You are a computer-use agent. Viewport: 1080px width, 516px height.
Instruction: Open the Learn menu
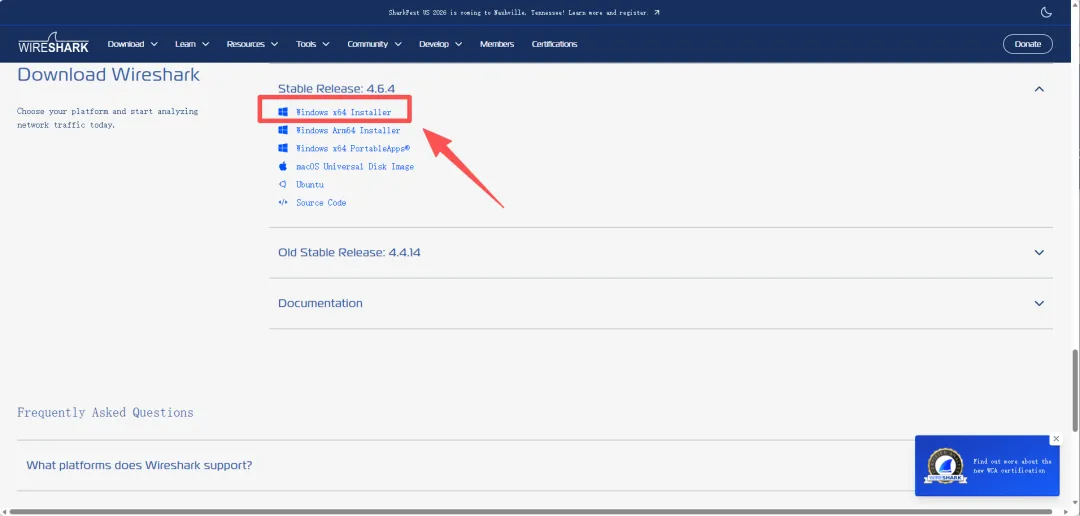192,44
